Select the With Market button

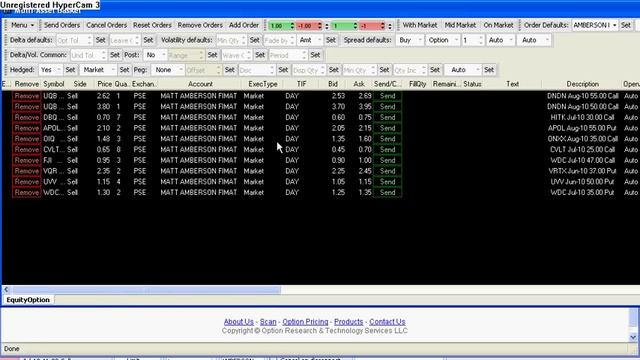tap(420, 25)
